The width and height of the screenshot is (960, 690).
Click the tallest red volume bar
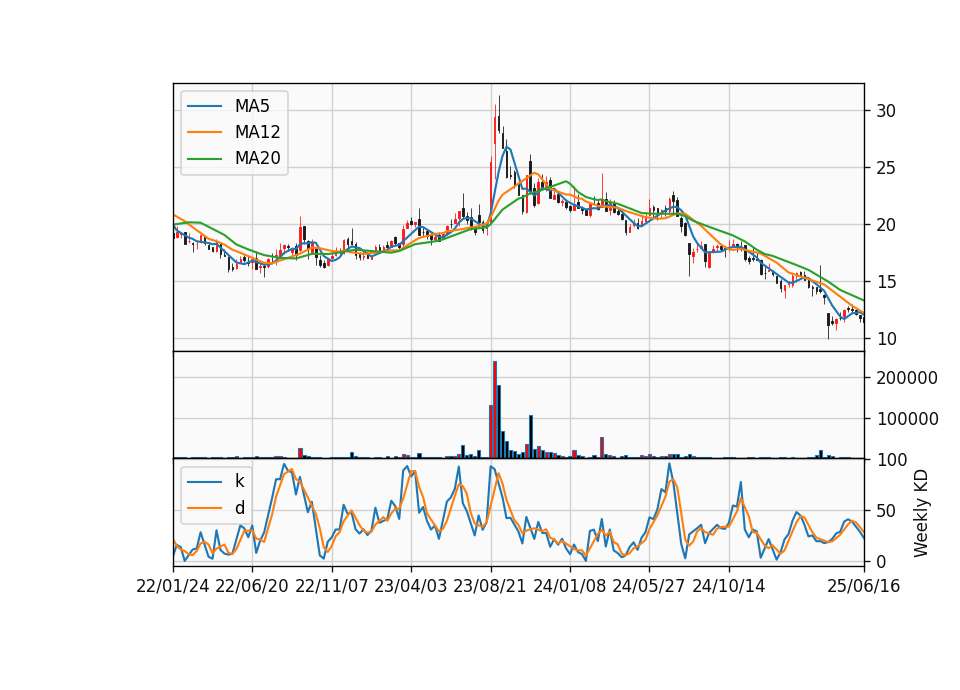click(x=495, y=410)
